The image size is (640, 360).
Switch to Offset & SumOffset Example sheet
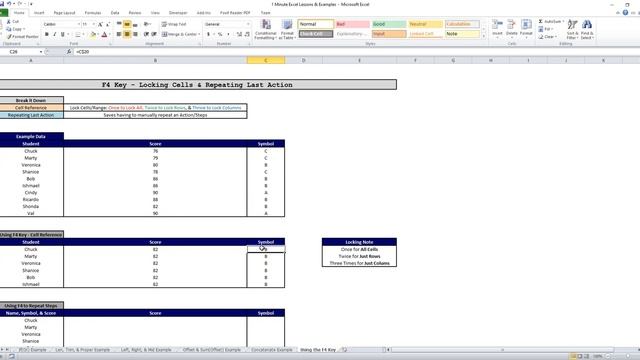click(x=211, y=350)
